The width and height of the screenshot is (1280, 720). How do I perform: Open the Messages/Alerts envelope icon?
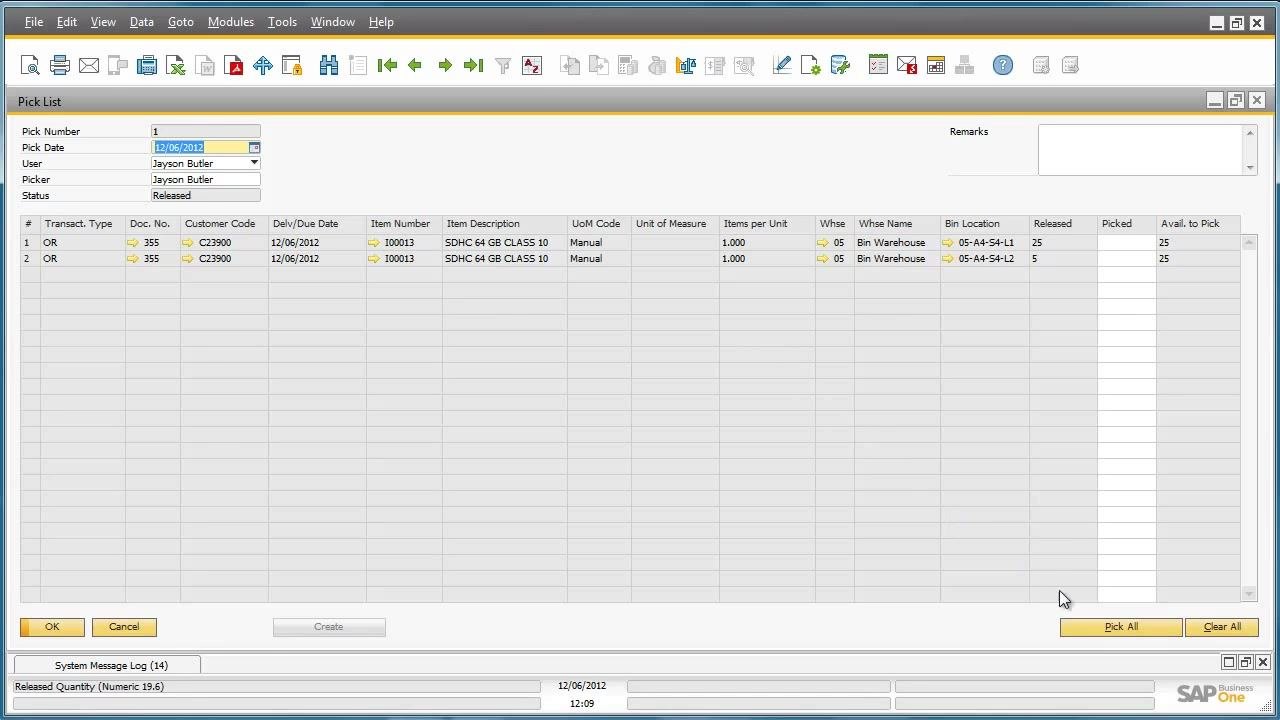[x=907, y=66]
